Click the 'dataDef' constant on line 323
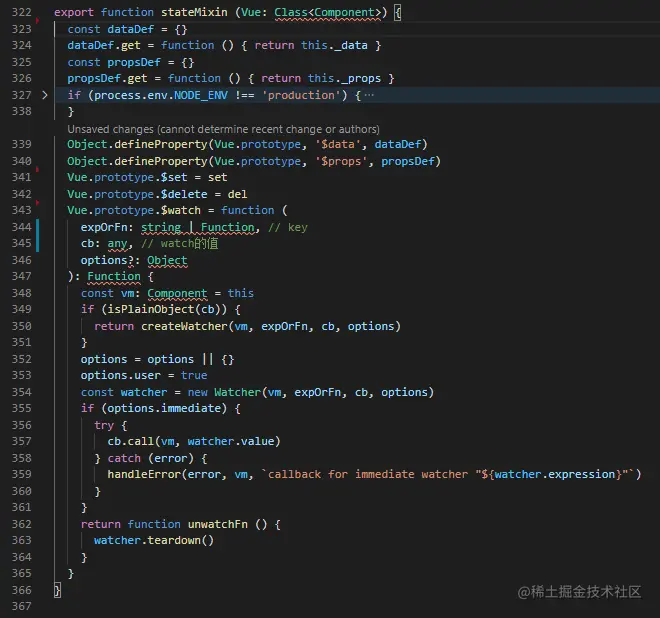Screen dimensions: 660x618 coord(130,29)
